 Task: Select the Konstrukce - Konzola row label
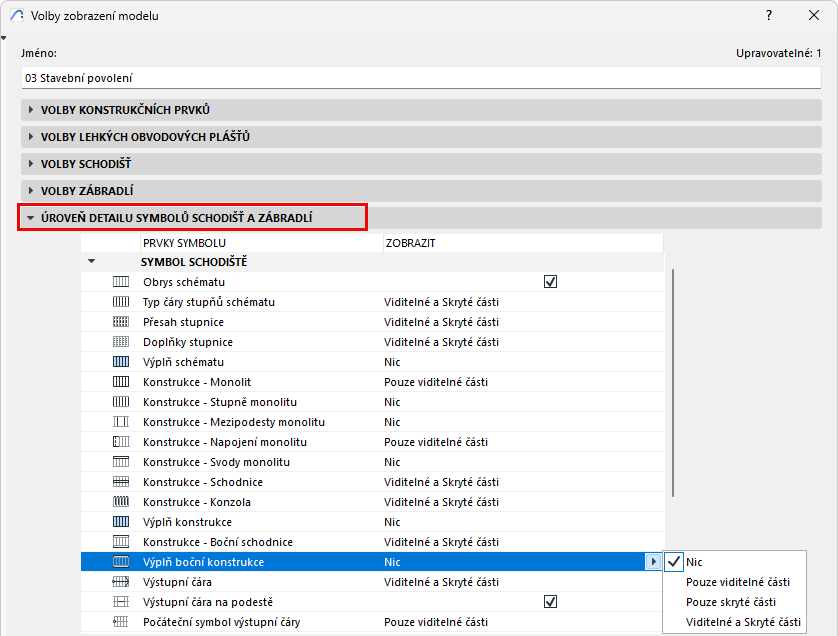click(x=197, y=502)
